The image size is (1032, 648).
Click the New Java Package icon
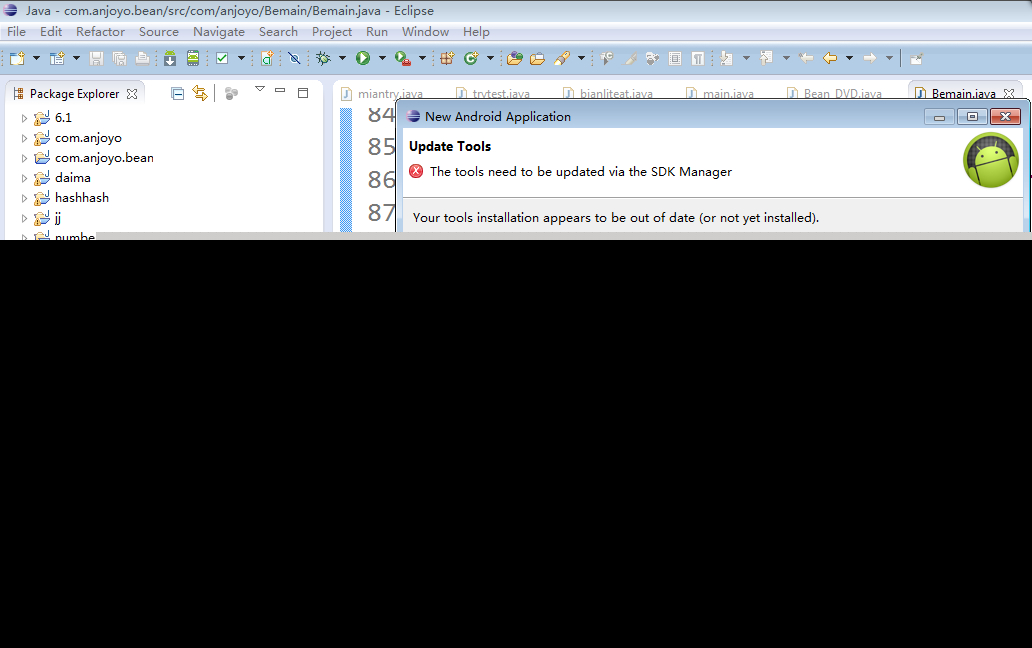click(448, 59)
